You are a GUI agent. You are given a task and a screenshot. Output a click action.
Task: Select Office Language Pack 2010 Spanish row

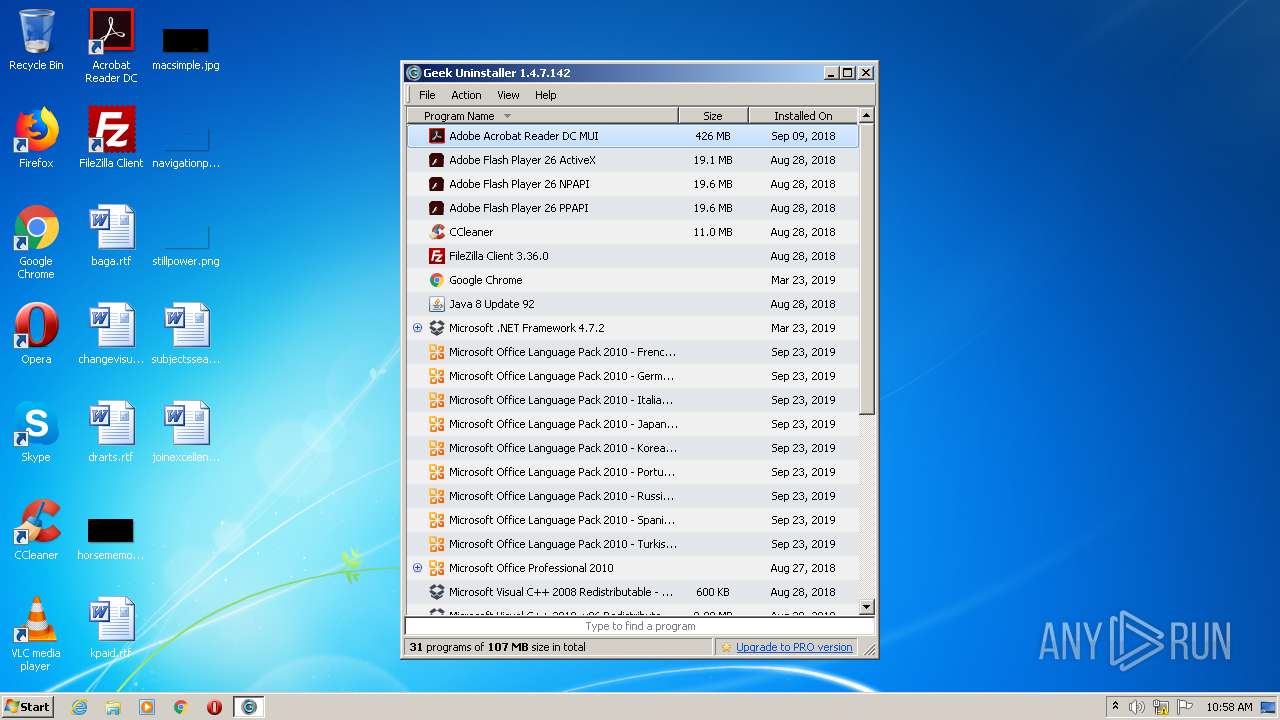(632, 520)
